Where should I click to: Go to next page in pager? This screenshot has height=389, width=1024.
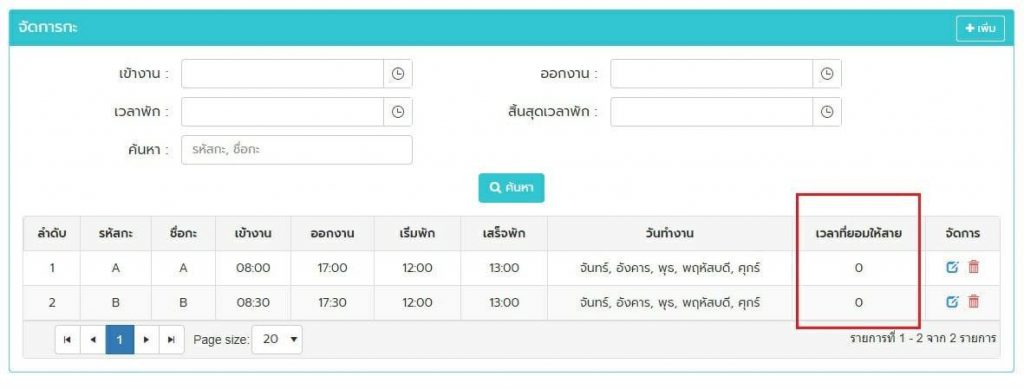click(146, 339)
